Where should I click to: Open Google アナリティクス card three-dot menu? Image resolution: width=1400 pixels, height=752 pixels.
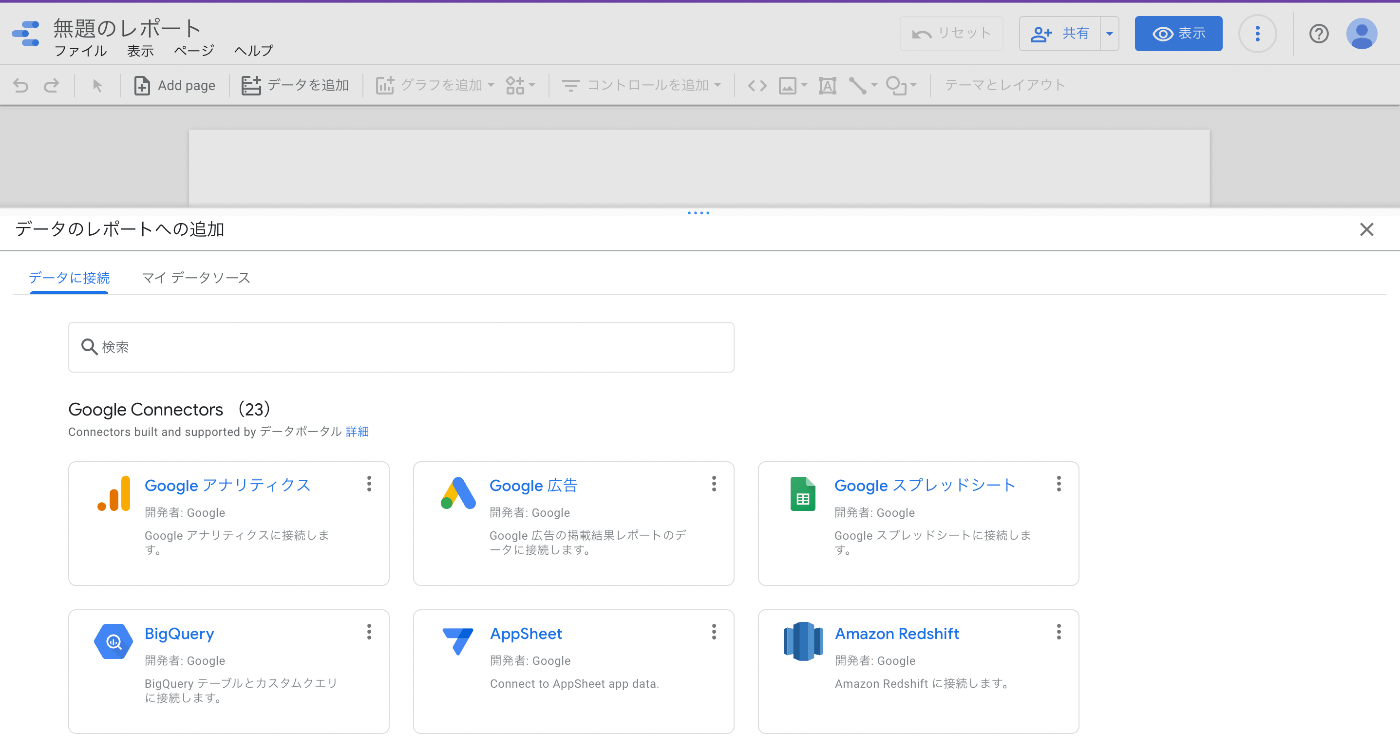(x=369, y=484)
